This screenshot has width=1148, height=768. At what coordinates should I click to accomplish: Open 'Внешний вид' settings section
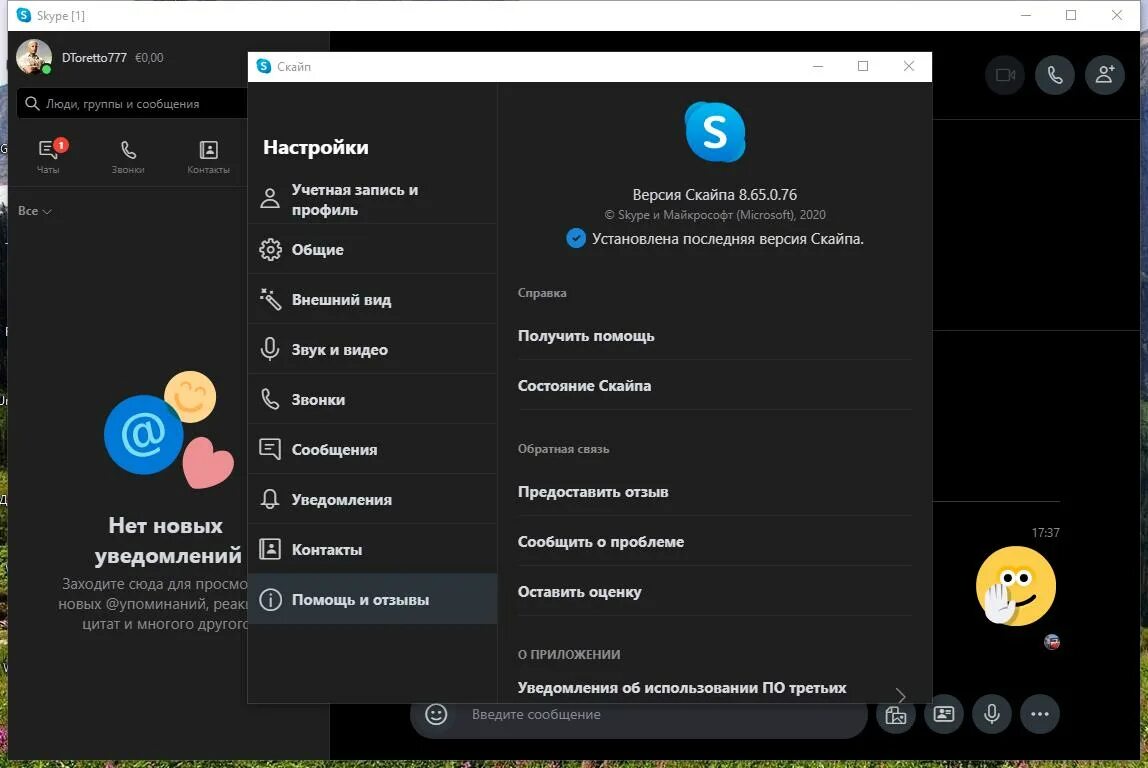coord(373,299)
